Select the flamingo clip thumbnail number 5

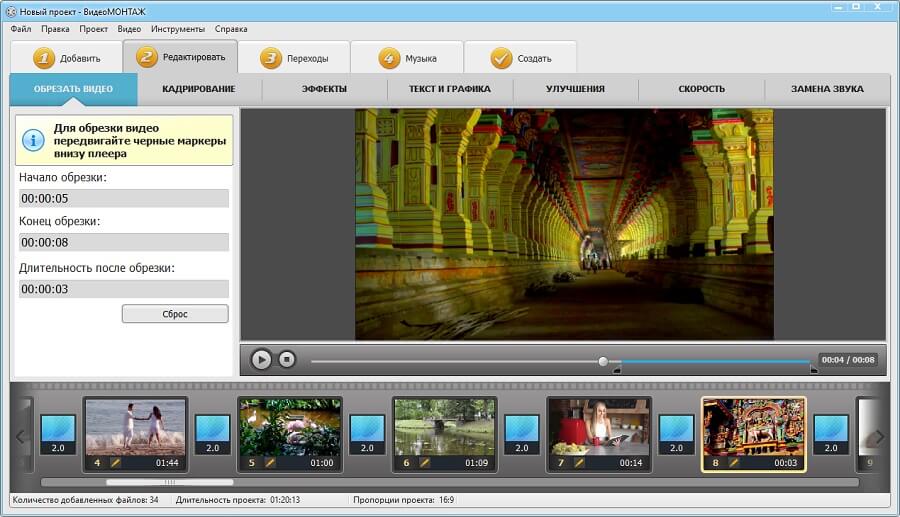[x=290, y=426]
